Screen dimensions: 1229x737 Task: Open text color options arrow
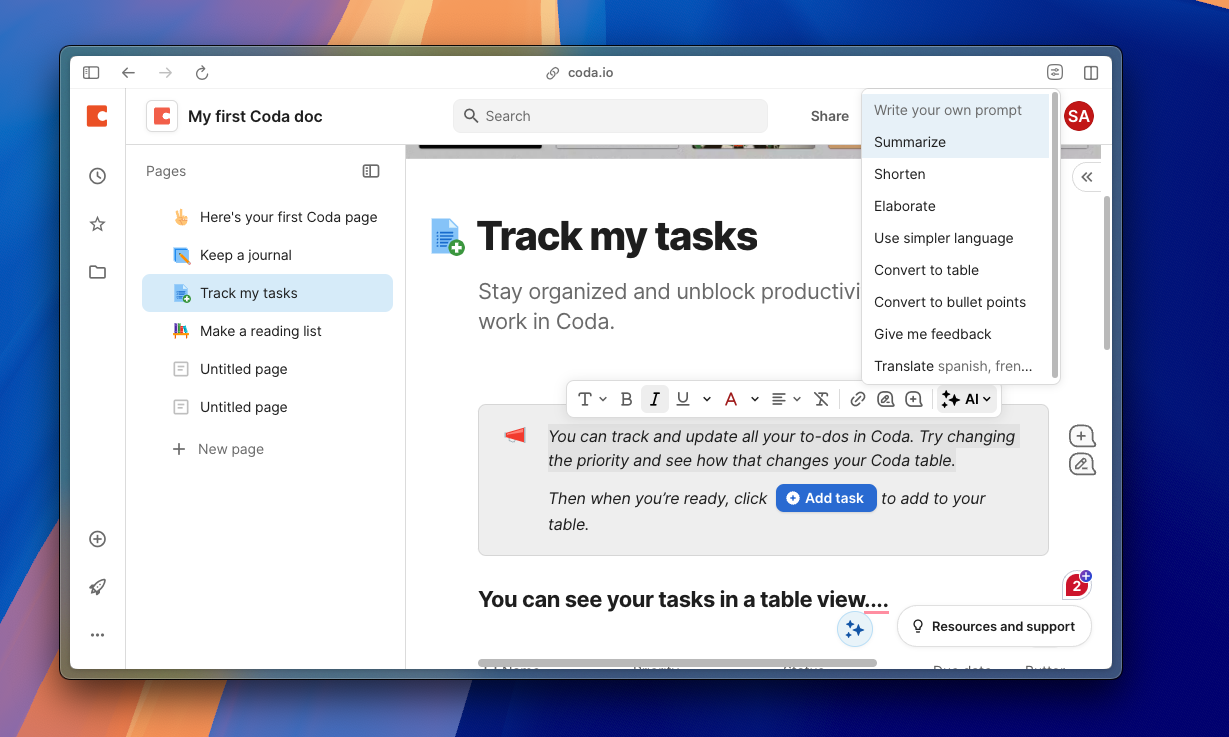pyautogui.click(x=755, y=399)
